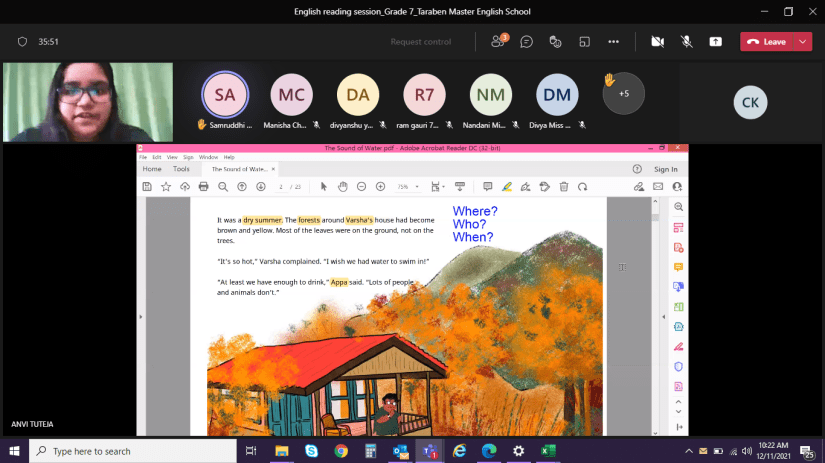Image resolution: width=825 pixels, height=463 pixels.
Task: Open the View menu in Acrobat
Action: [x=170, y=157]
